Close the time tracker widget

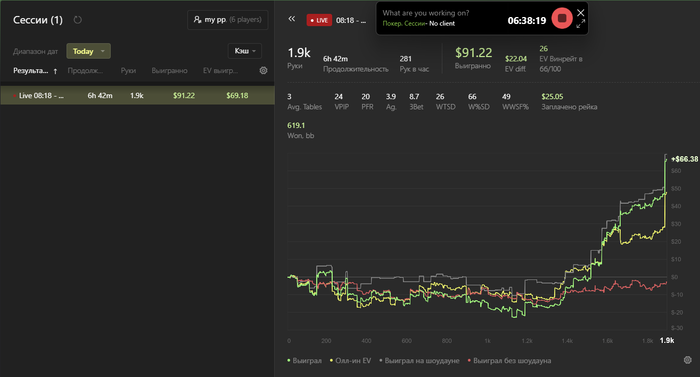580,13
